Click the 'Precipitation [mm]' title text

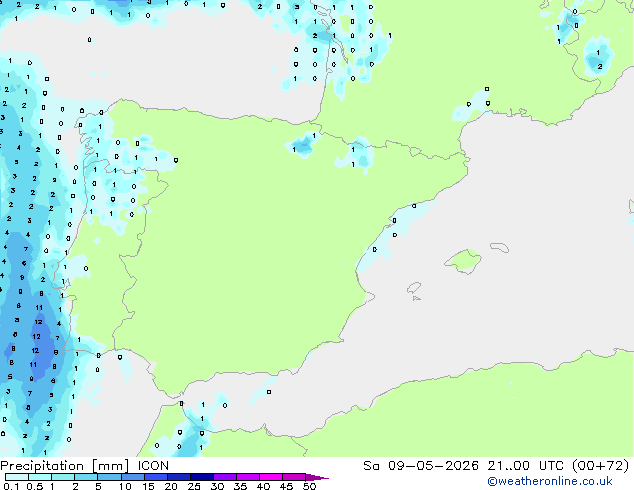(65, 466)
